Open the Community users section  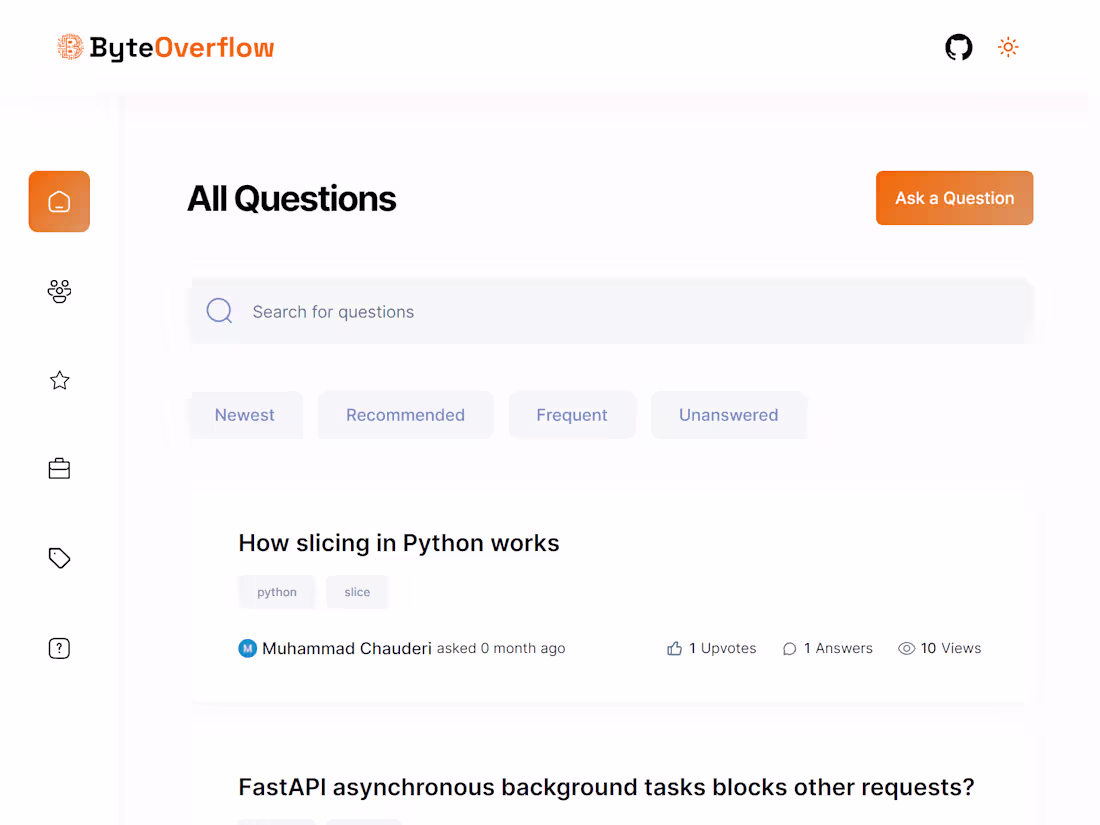coord(59,291)
